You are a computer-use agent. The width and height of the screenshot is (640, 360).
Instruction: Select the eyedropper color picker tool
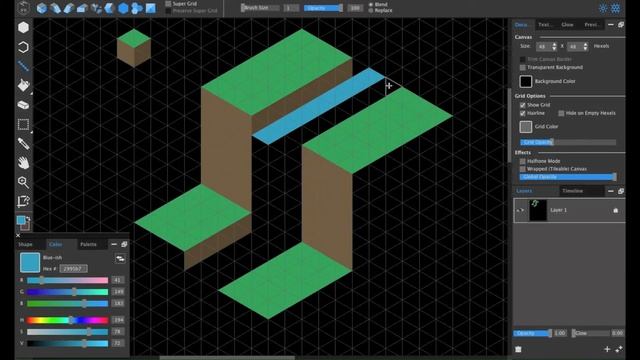[x=23, y=143]
